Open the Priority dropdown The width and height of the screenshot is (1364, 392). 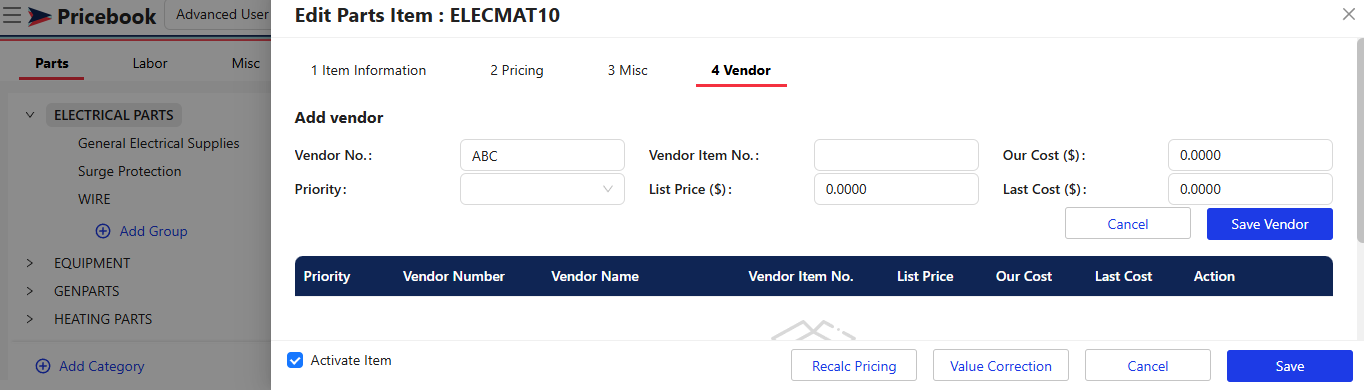tap(542, 189)
